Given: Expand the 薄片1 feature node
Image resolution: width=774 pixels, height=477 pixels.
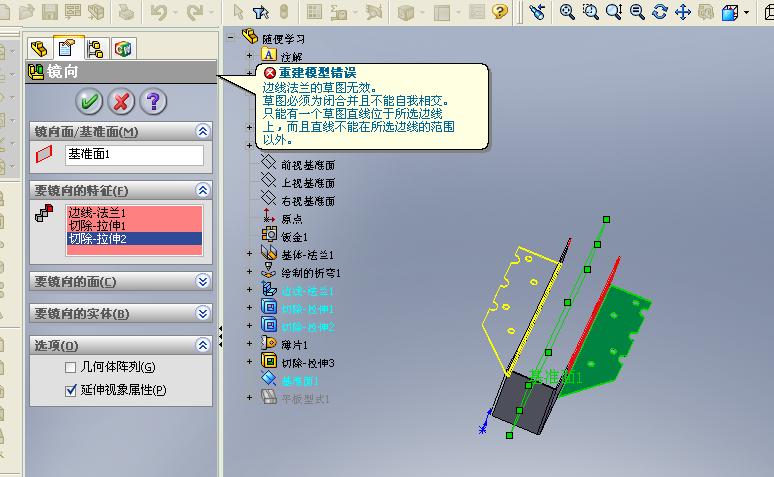Looking at the screenshot, I should [x=250, y=343].
